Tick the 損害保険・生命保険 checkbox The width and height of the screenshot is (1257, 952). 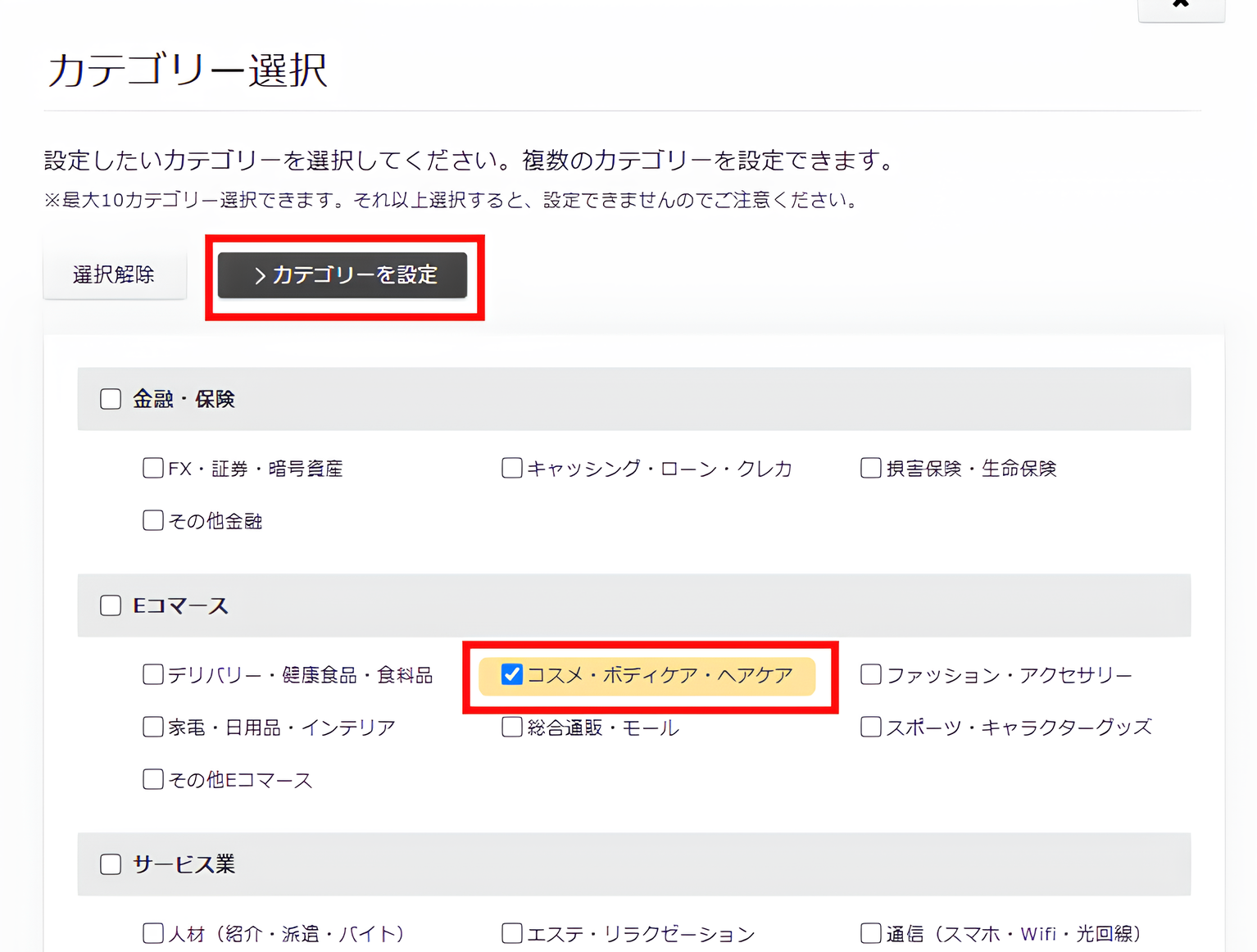(x=871, y=469)
